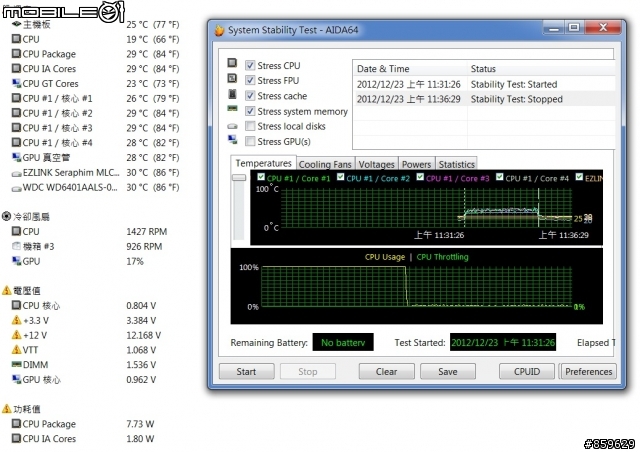Click the CPU IA Cores temperature icon
640x452 pixels.
click(x=16, y=68)
